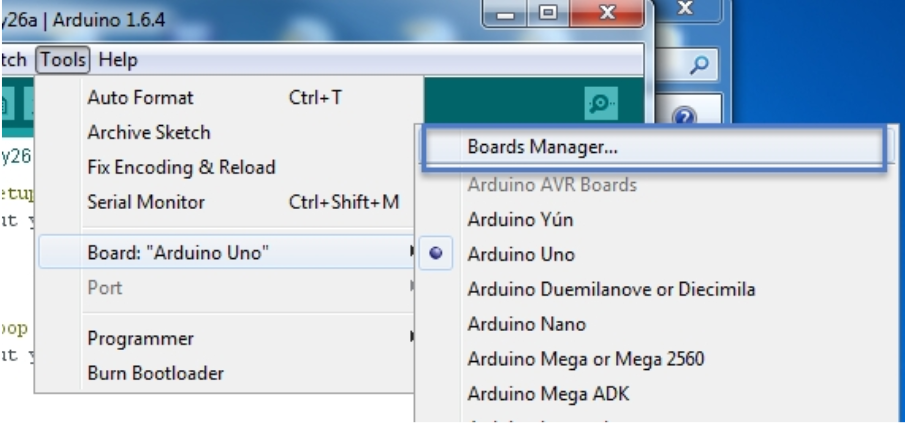Select the Arduino Yún board
Viewport: 905px width, 423px height.
pyautogui.click(x=658, y=220)
